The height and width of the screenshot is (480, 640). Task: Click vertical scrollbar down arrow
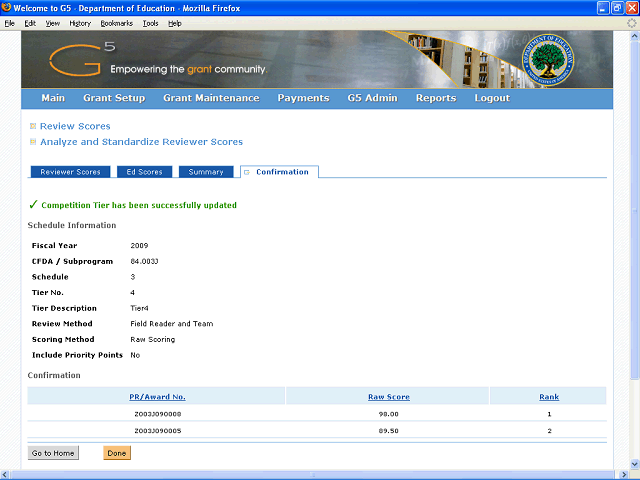(635, 464)
